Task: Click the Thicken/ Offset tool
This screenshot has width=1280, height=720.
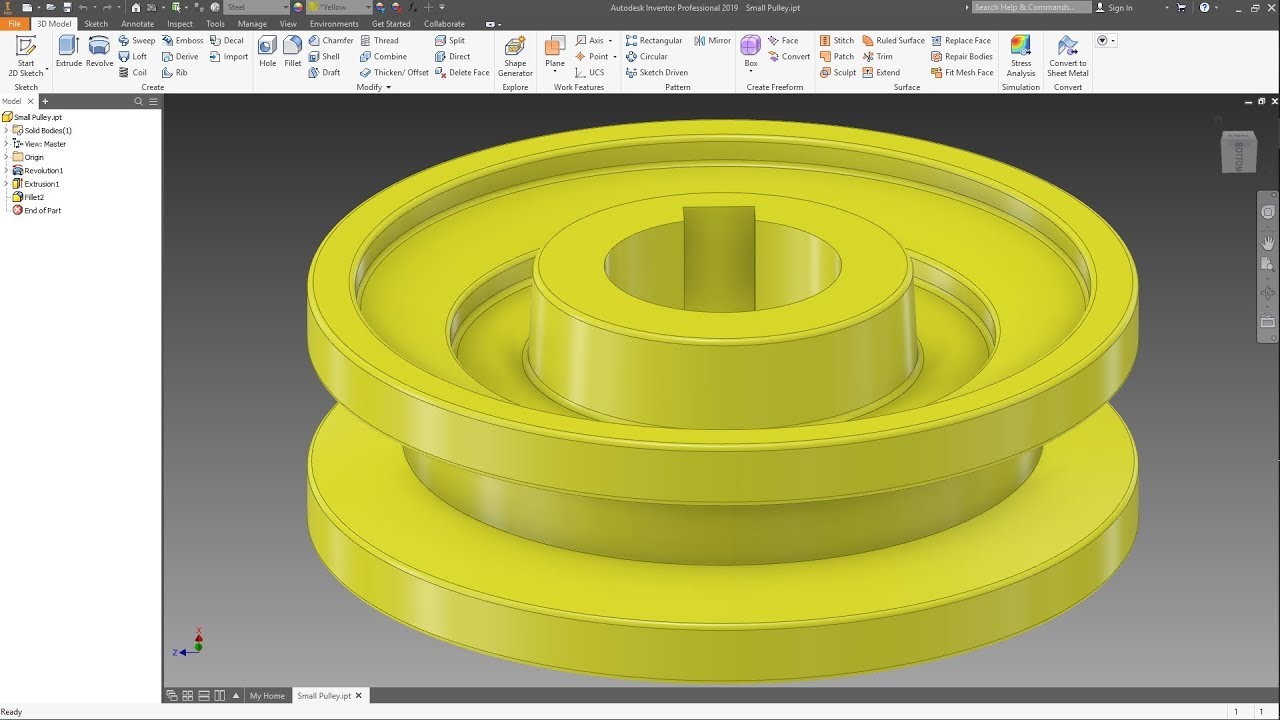Action: click(x=394, y=73)
